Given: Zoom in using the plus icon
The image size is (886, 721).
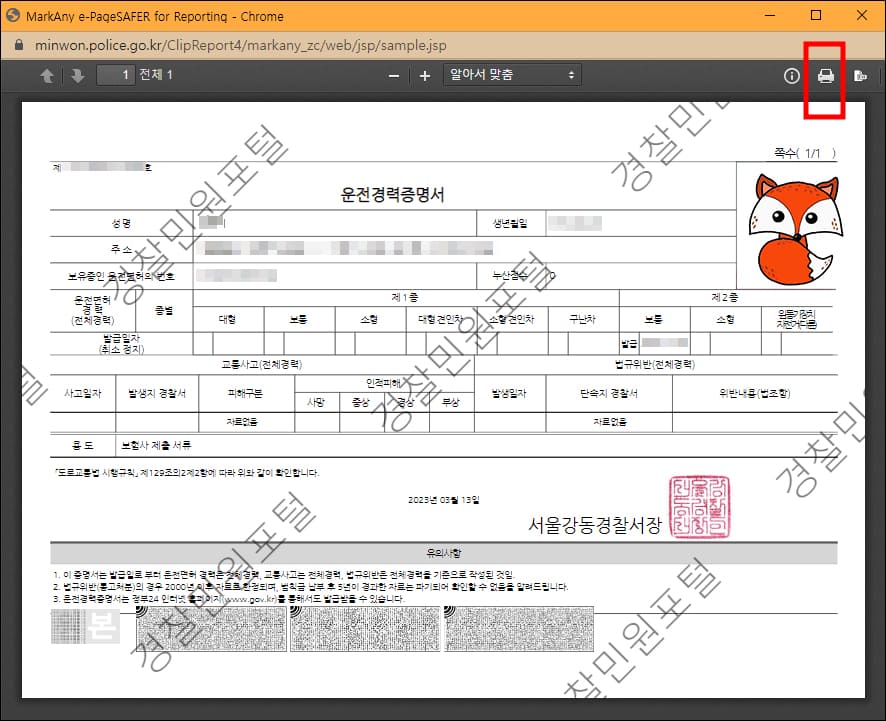Looking at the screenshot, I should click(424, 75).
